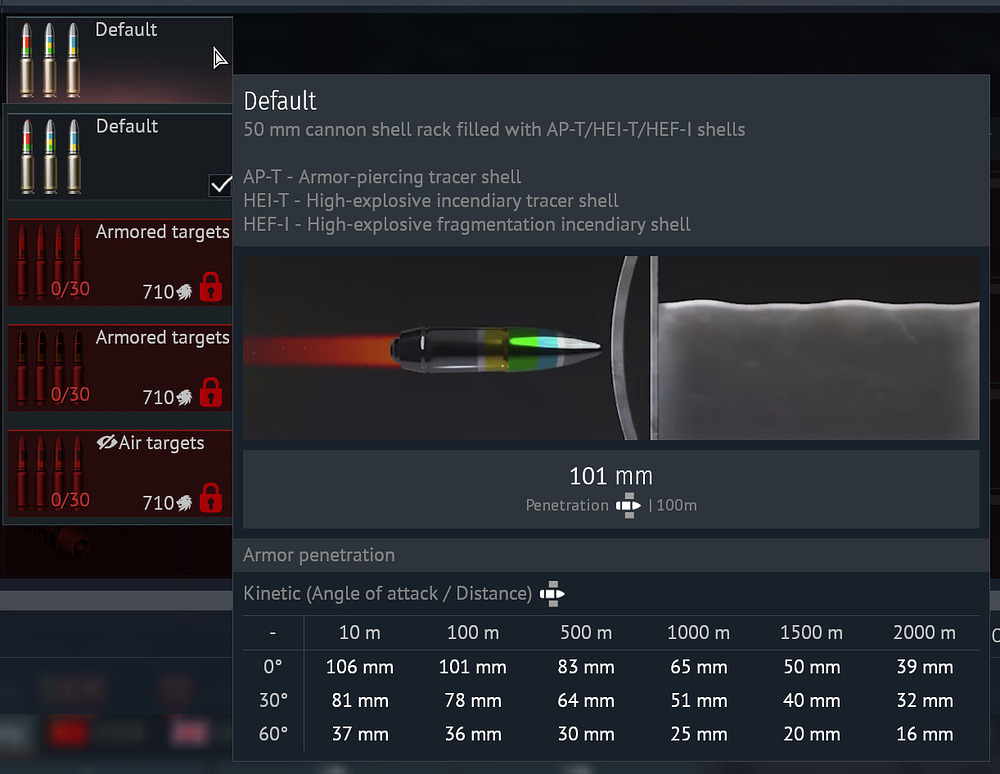Click the 106 mm table cell
This screenshot has width=1000, height=774.
pyautogui.click(x=360, y=667)
